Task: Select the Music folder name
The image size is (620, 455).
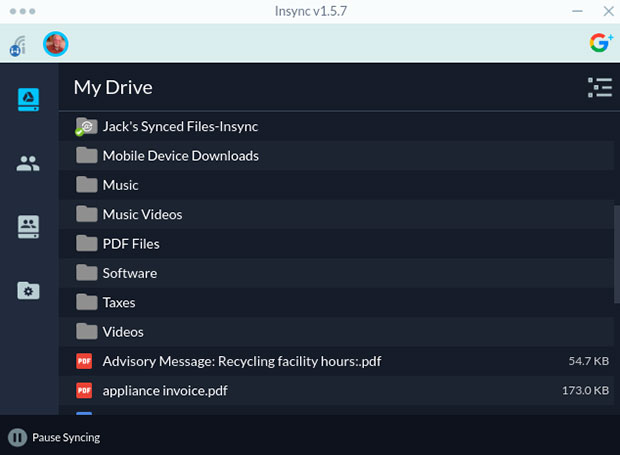Action: pyautogui.click(x=121, y=185)
